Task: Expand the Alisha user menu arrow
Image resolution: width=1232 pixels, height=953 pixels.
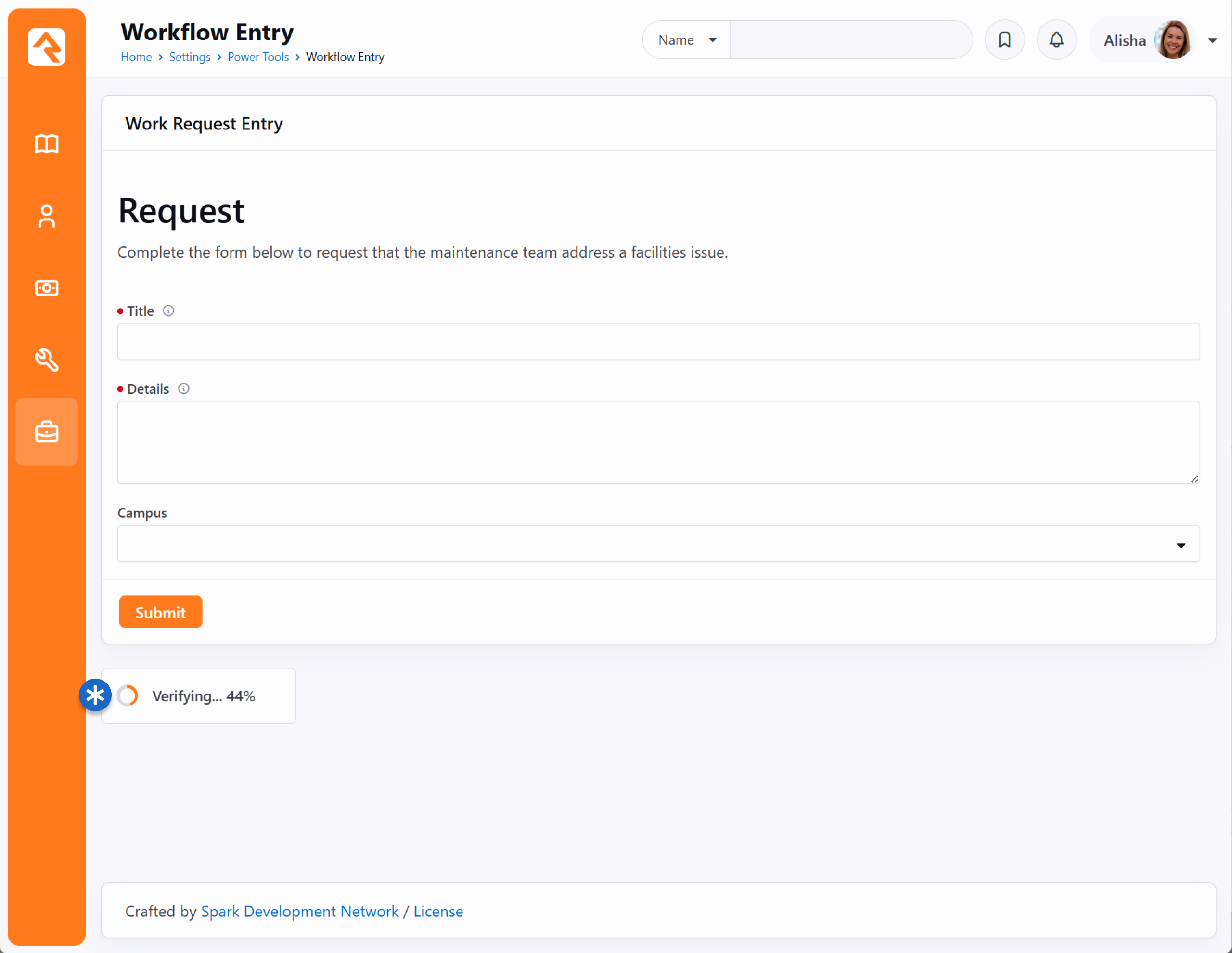Action: click(1212, 40)
